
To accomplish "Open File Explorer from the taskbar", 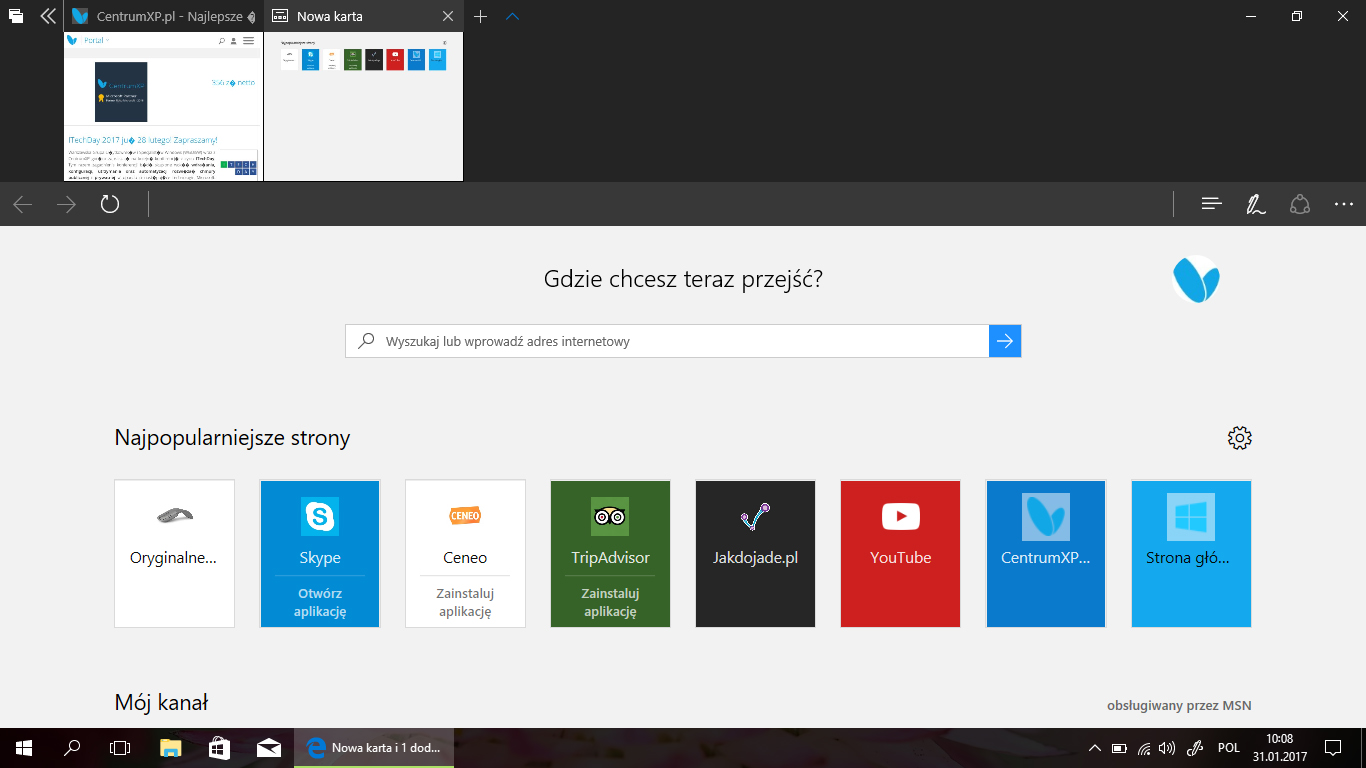I will click(x=171, y=748).
